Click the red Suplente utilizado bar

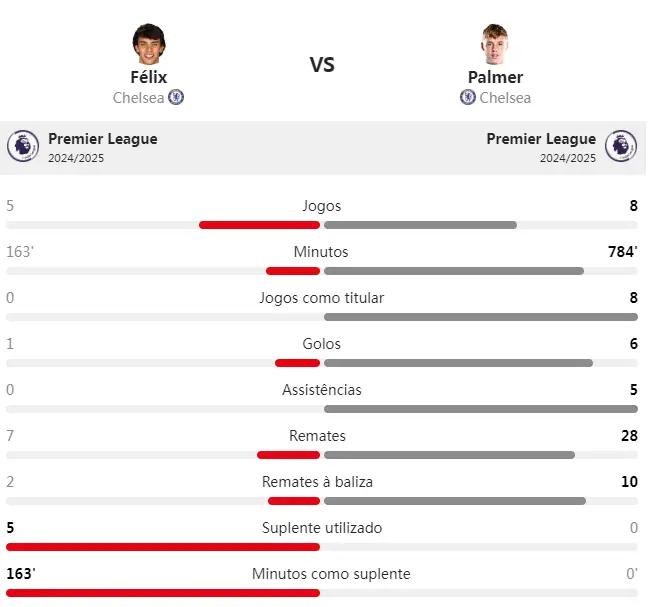click(163, 547)
